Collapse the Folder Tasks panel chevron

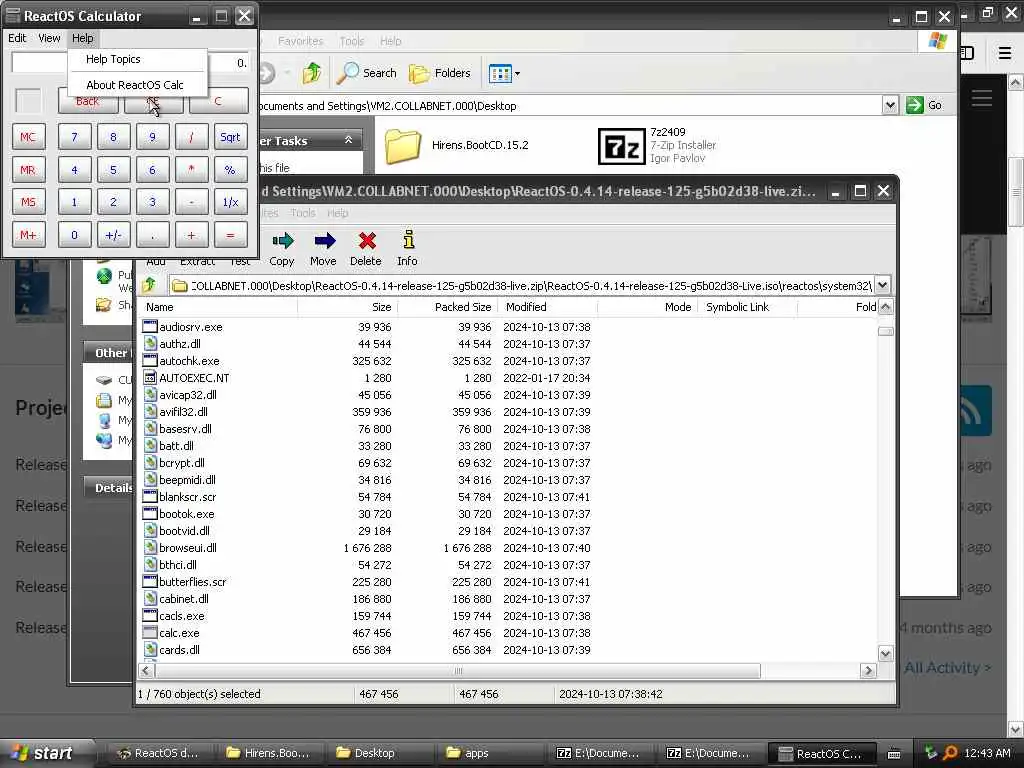tap(348, 140)
